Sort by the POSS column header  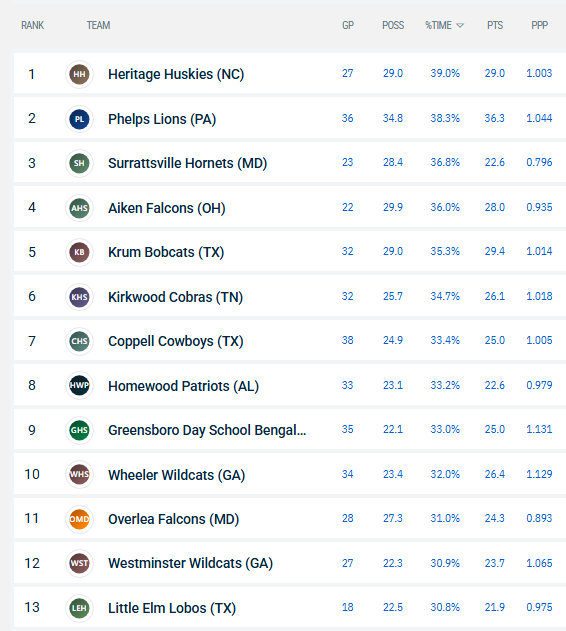(393, 25)
